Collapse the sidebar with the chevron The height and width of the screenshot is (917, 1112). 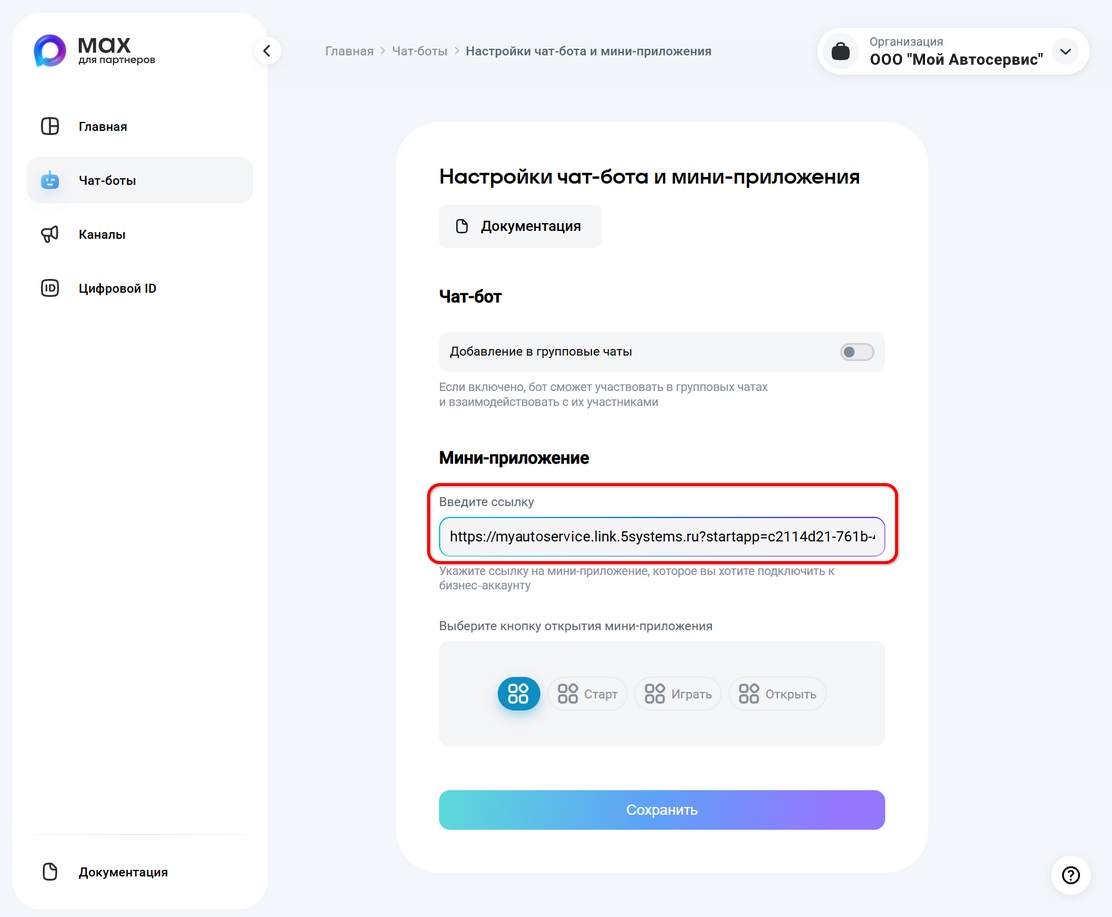point(267,50)
